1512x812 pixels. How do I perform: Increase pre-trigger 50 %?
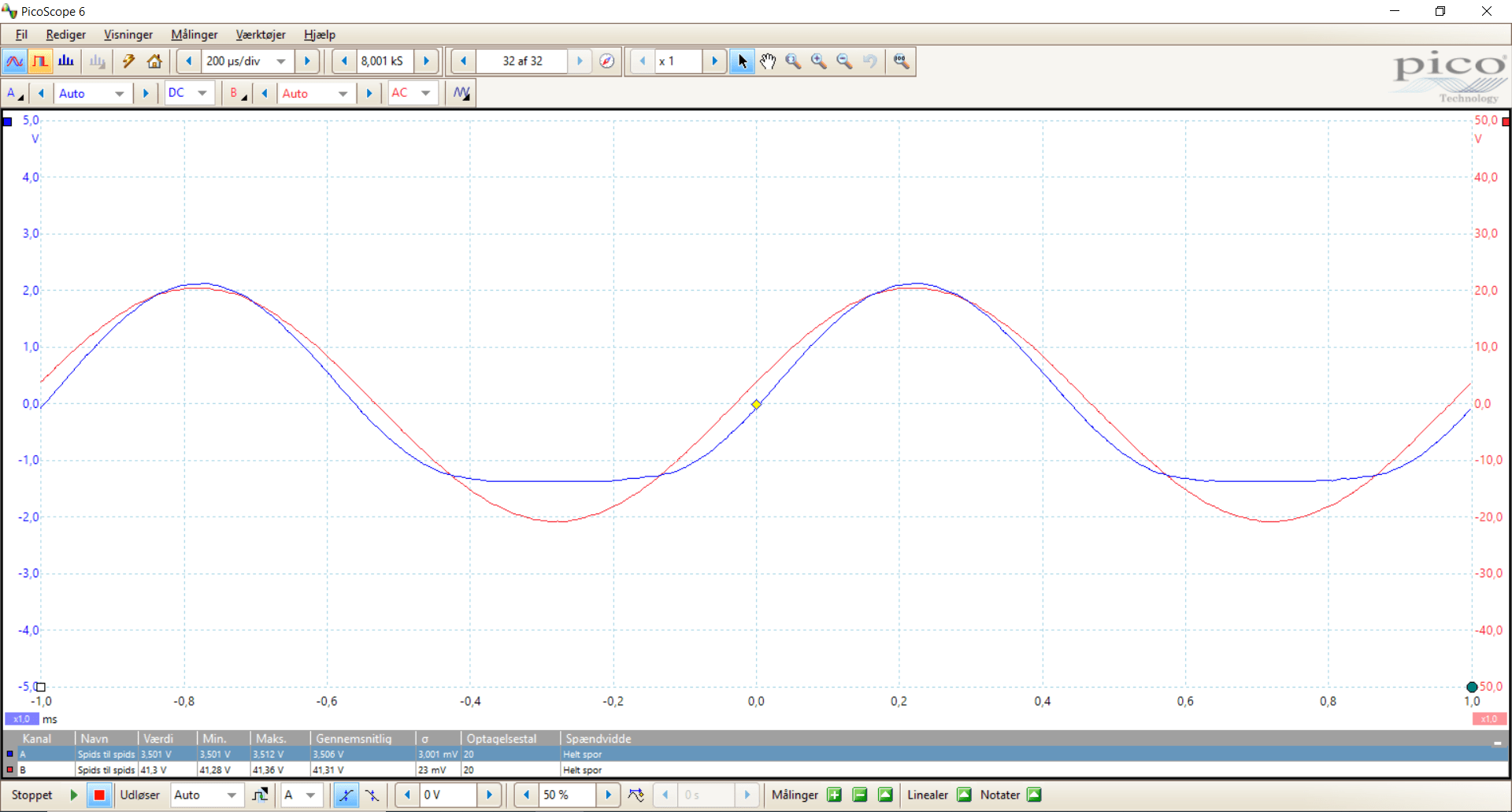608,795
